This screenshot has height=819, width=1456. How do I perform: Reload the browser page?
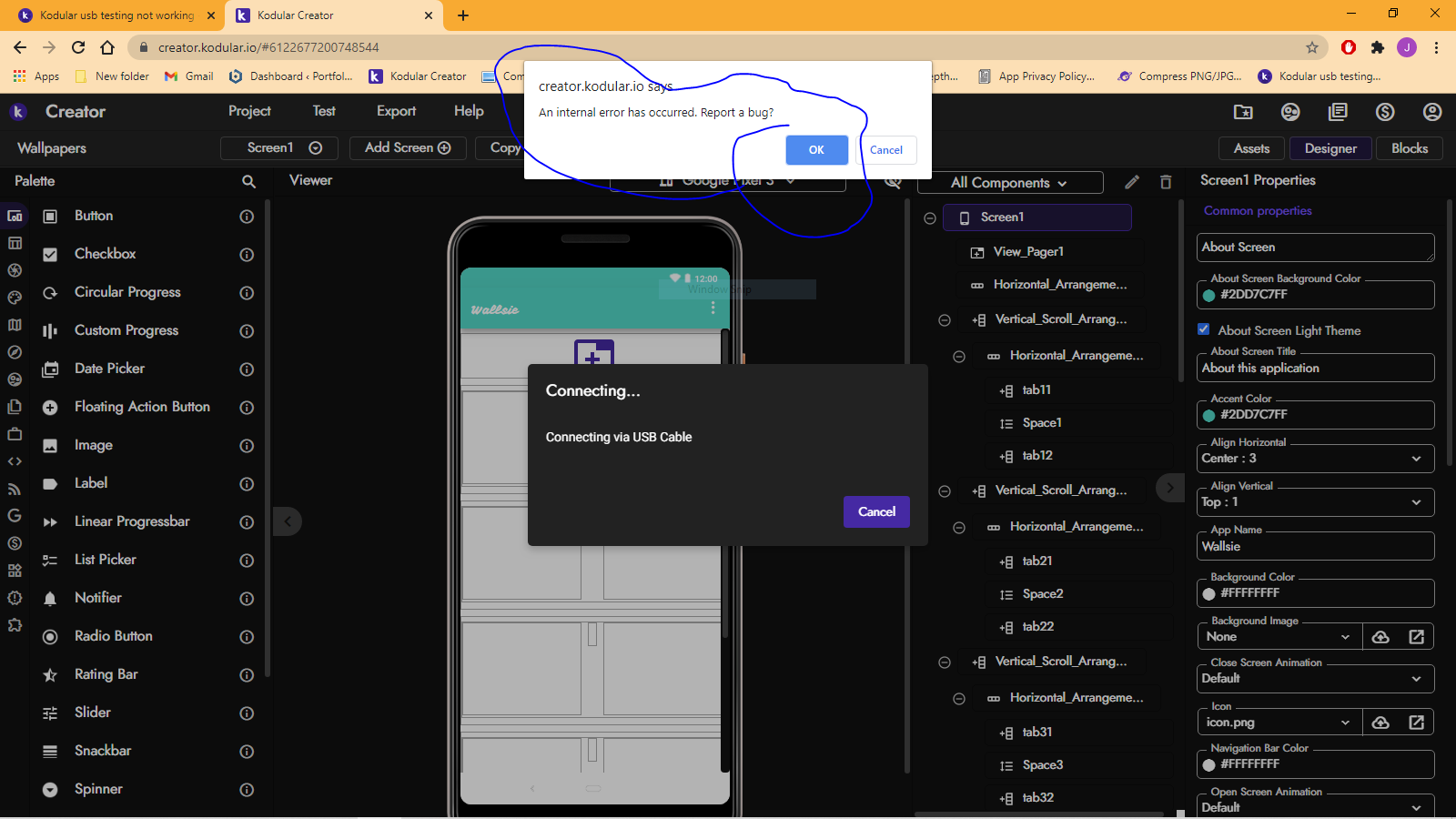[x=78, y=47]
